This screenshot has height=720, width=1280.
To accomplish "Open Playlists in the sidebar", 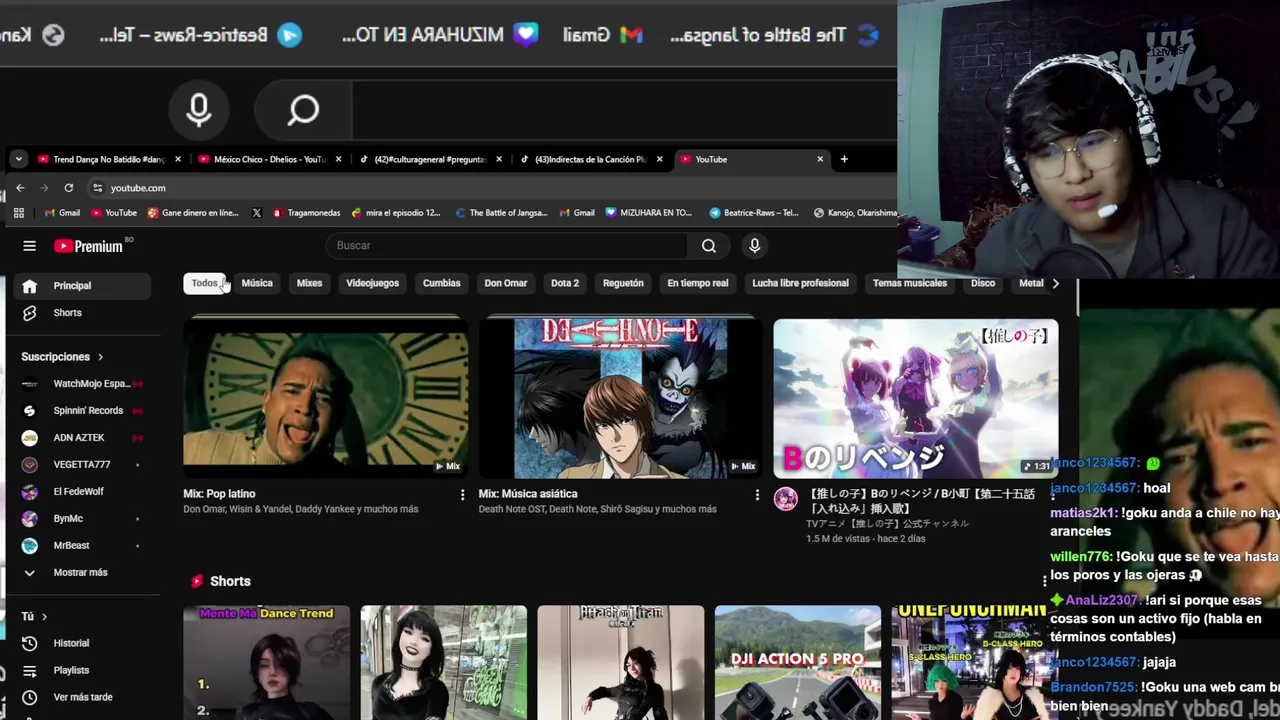I will 82,670.
